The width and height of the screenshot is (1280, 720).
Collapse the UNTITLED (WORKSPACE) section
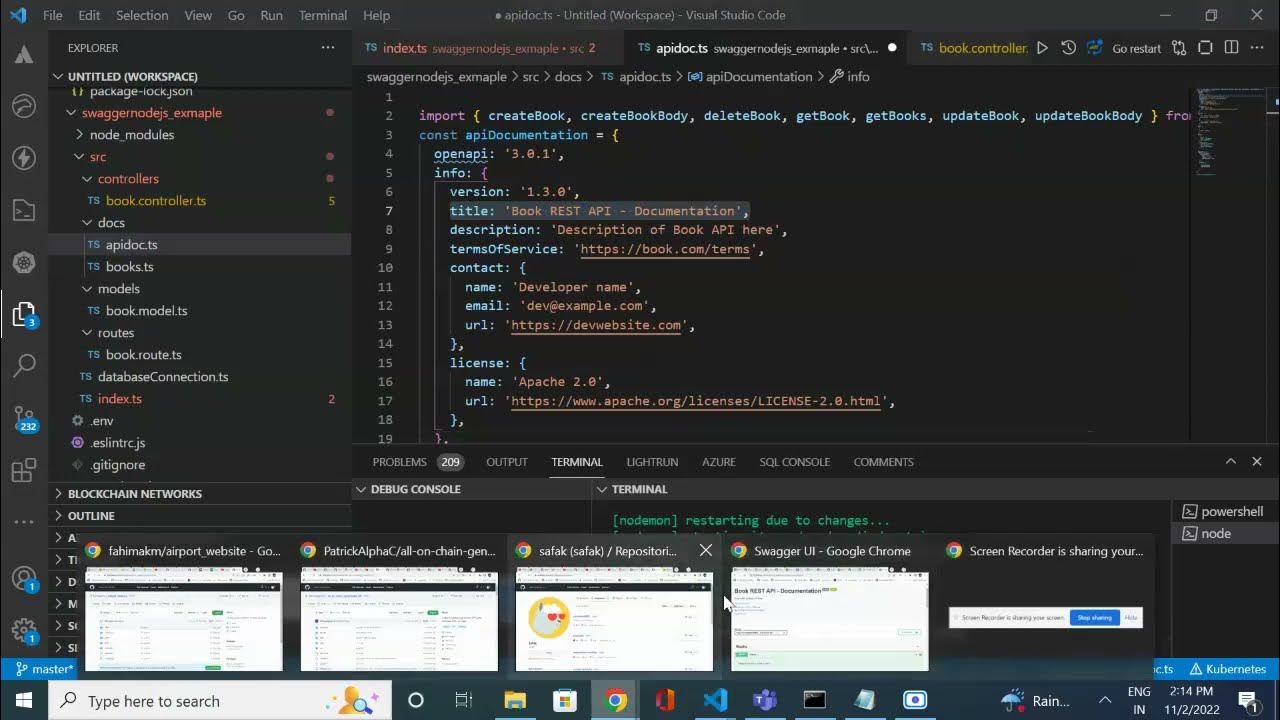coord(200,76)
